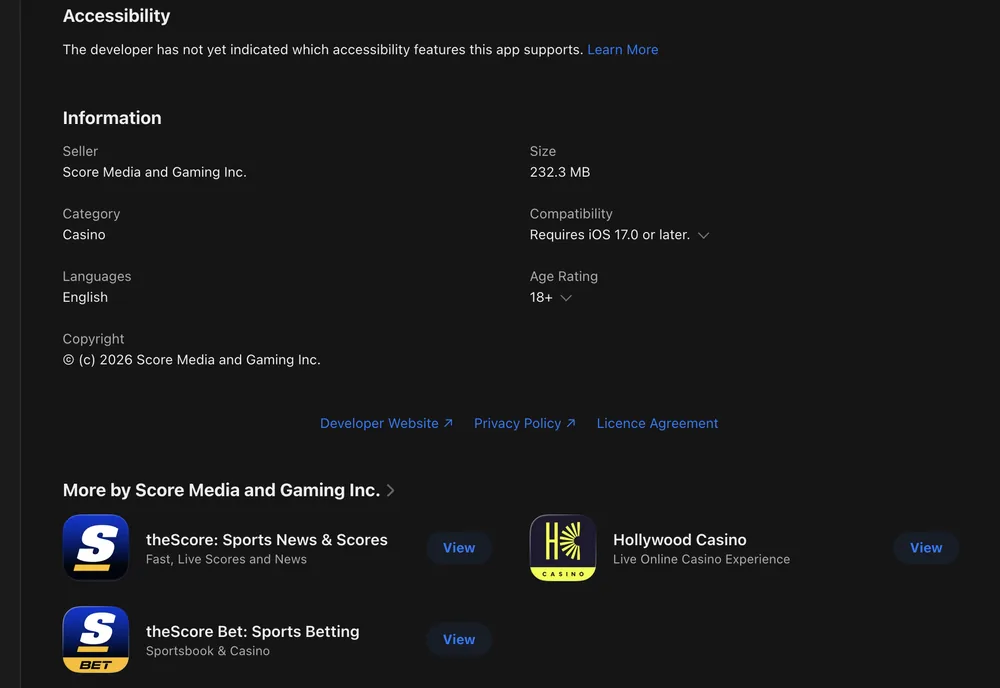Click the Casino category value

tap(84, 235)
